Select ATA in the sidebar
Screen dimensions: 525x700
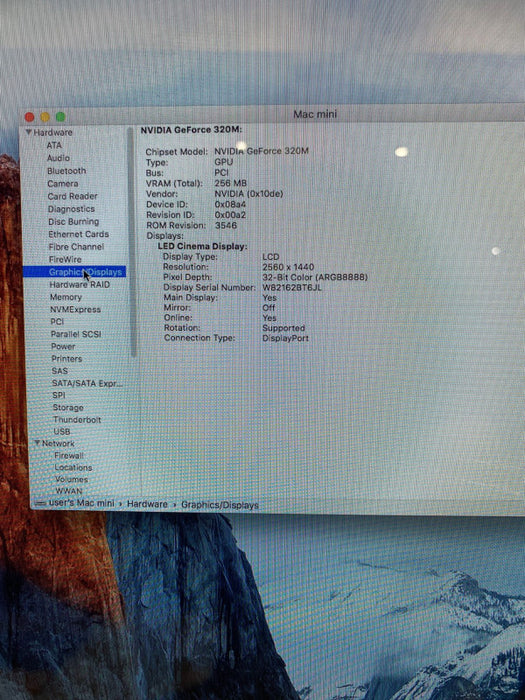coord(54,145)
